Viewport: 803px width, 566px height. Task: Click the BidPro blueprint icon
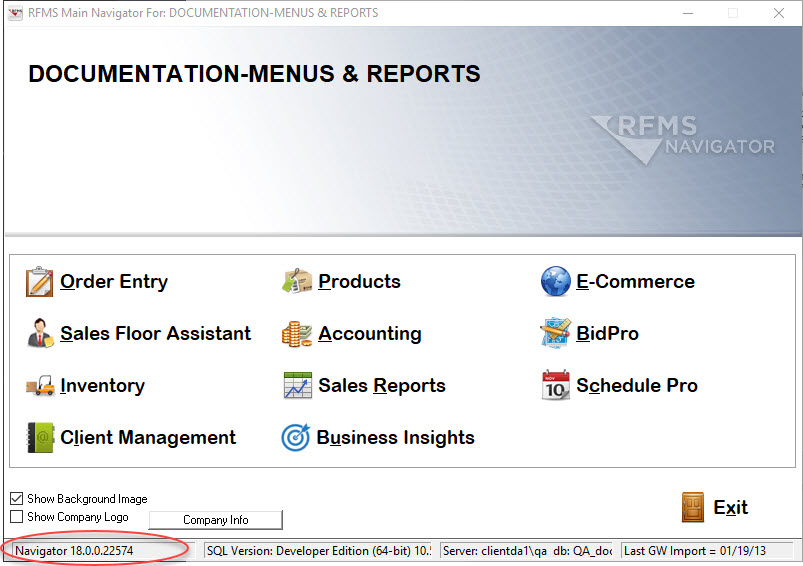tap(556, 333)
